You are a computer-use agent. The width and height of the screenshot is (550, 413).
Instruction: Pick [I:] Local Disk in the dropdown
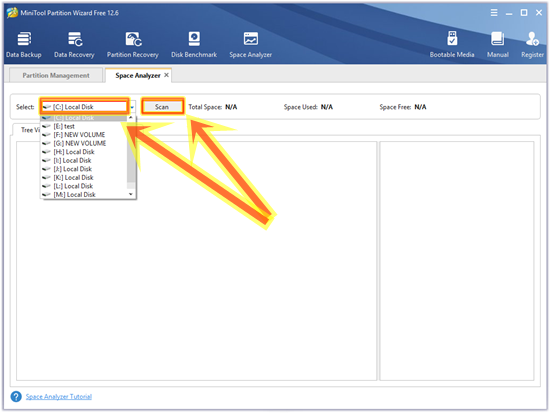coord(84,160)
